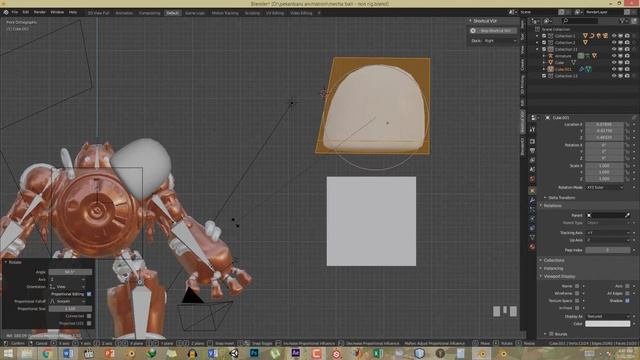This screenshot has height=360, width=640.
Task: Adjust the Rotate Angle slider field
Action: (70, 272)
